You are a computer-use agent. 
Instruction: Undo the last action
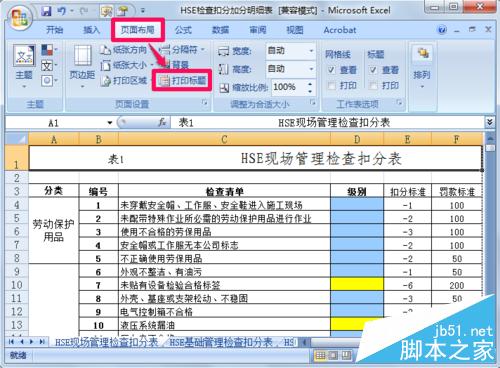click(x=61, y=12)
